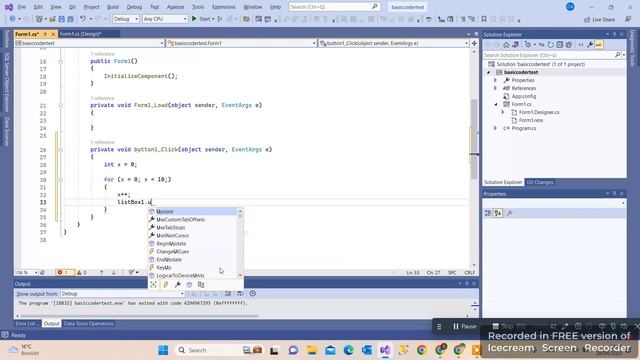Toggle the target-typed filter icon in IntelliSense
Screen dimensions: 640x360
[154, 284]
